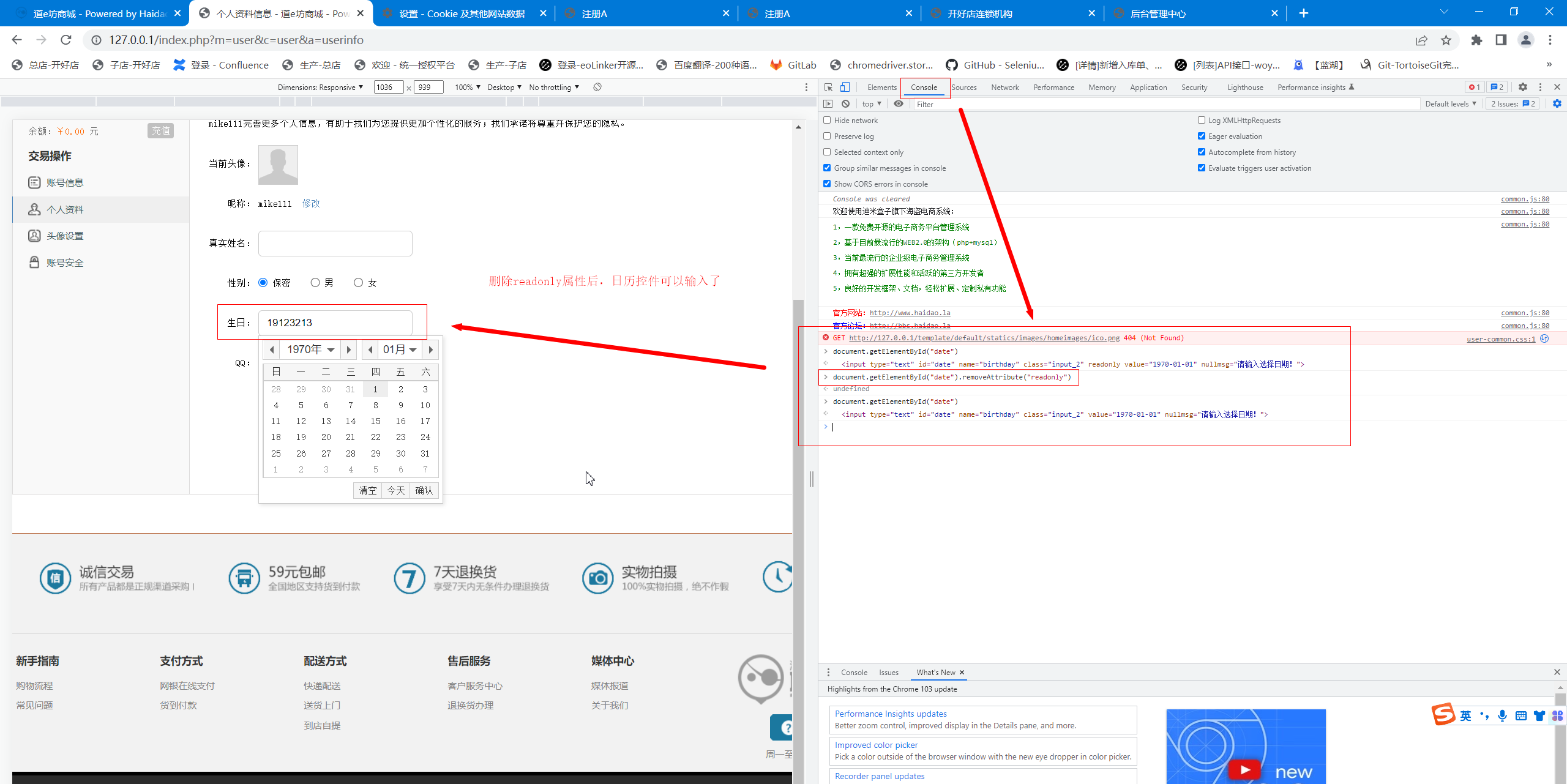The width and height of the screenshot is (1567, 784).
Task: Toggle the device toolbar icon
Action: click(x=845, y=88)
